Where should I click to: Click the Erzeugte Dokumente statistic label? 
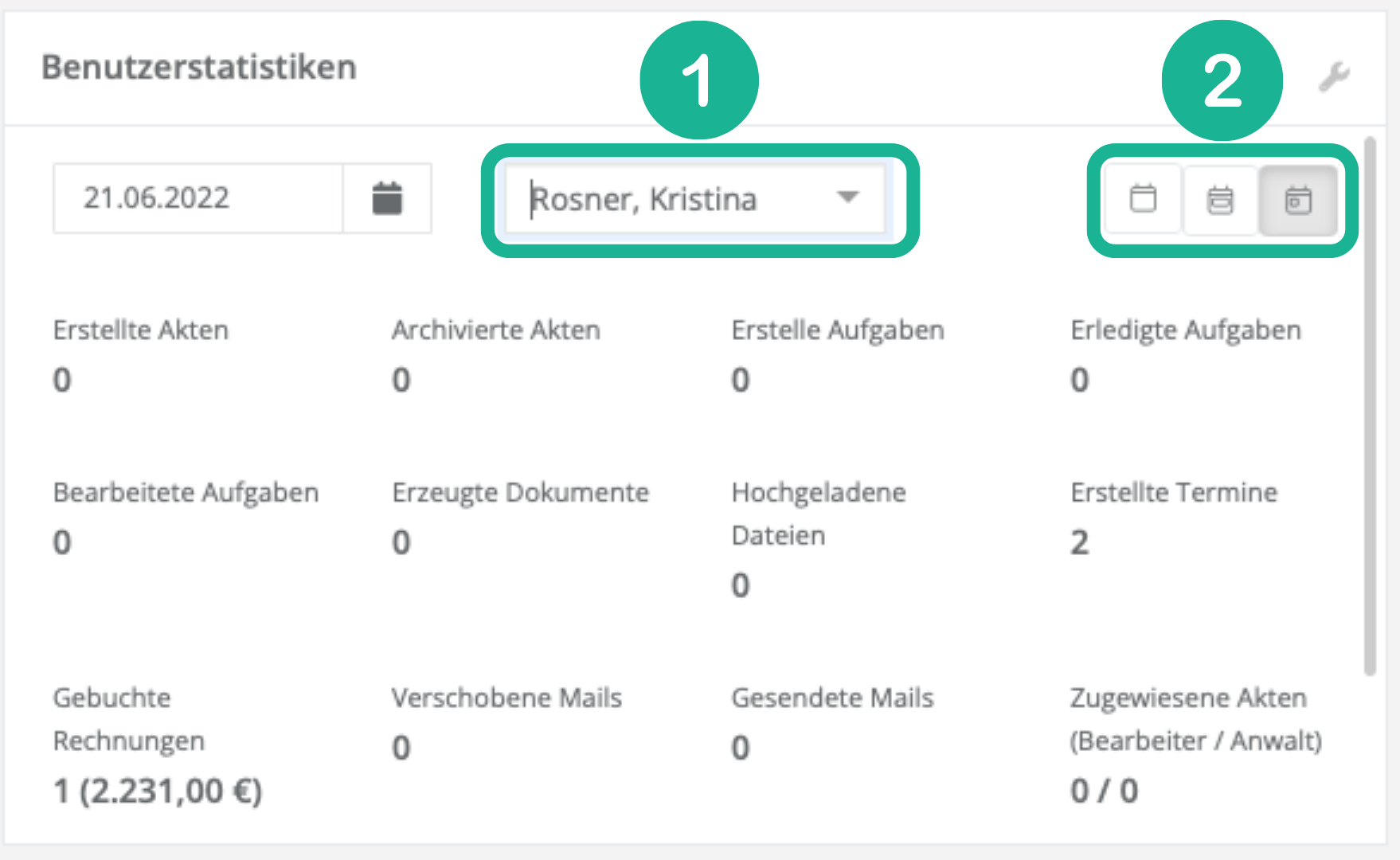(x=520, y=493)
